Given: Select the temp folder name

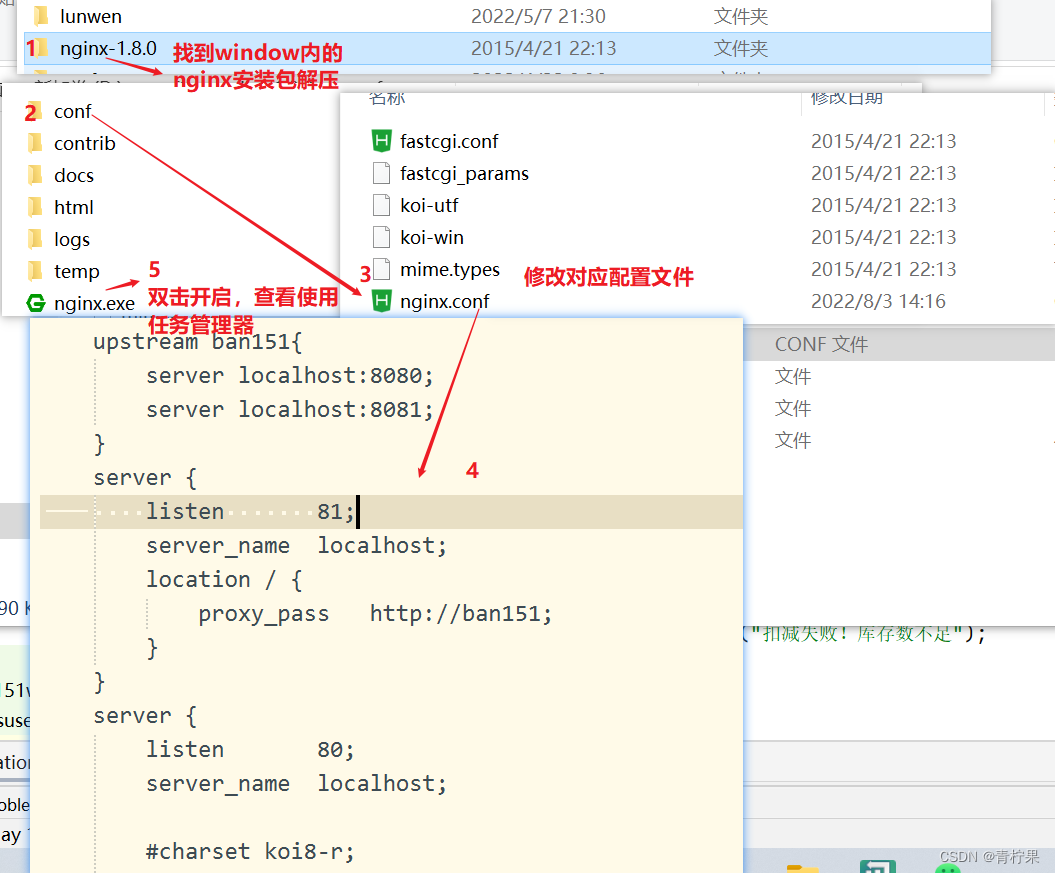Looking at the screenshot, I should [77, 272].
